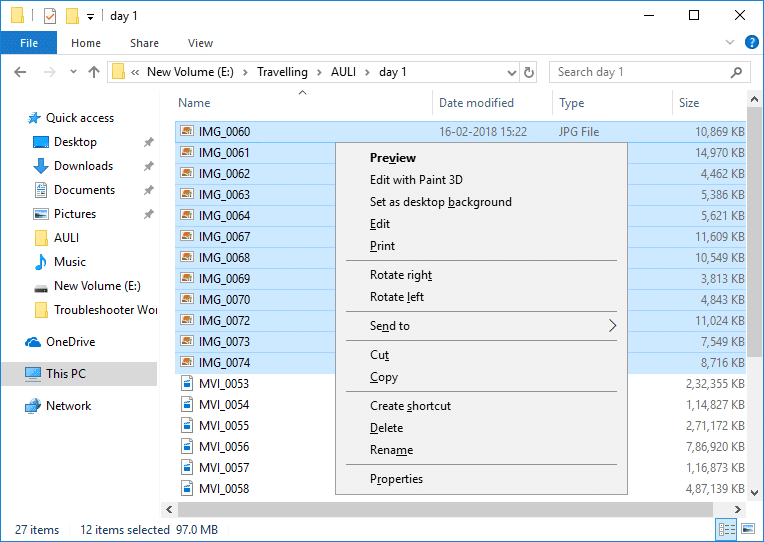764x542 pixels.
Task: Open the Quick Access Toolbar customize dropdown
Action: tap(90, 17)
